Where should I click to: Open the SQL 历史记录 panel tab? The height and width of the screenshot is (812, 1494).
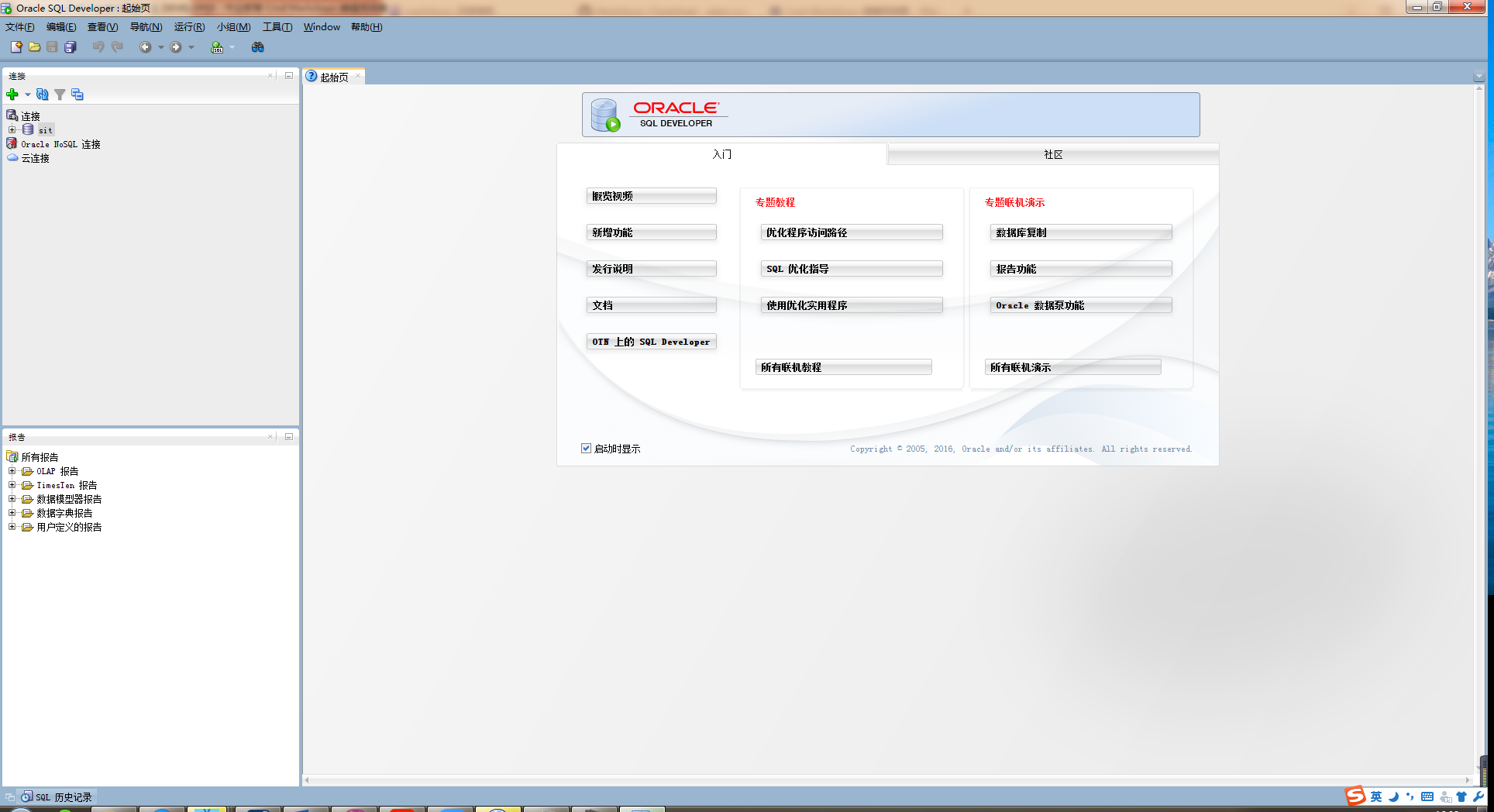click(x=57, y=797)
